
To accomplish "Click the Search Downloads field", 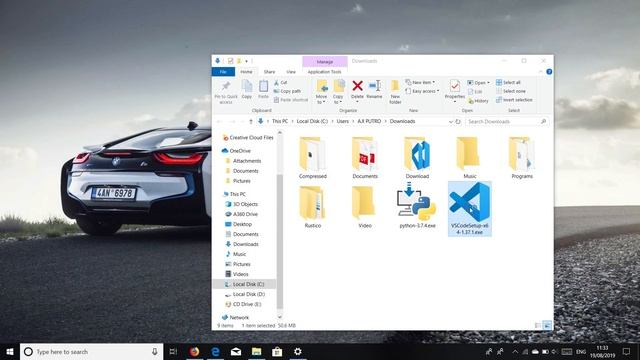I will tap(507, 122).
